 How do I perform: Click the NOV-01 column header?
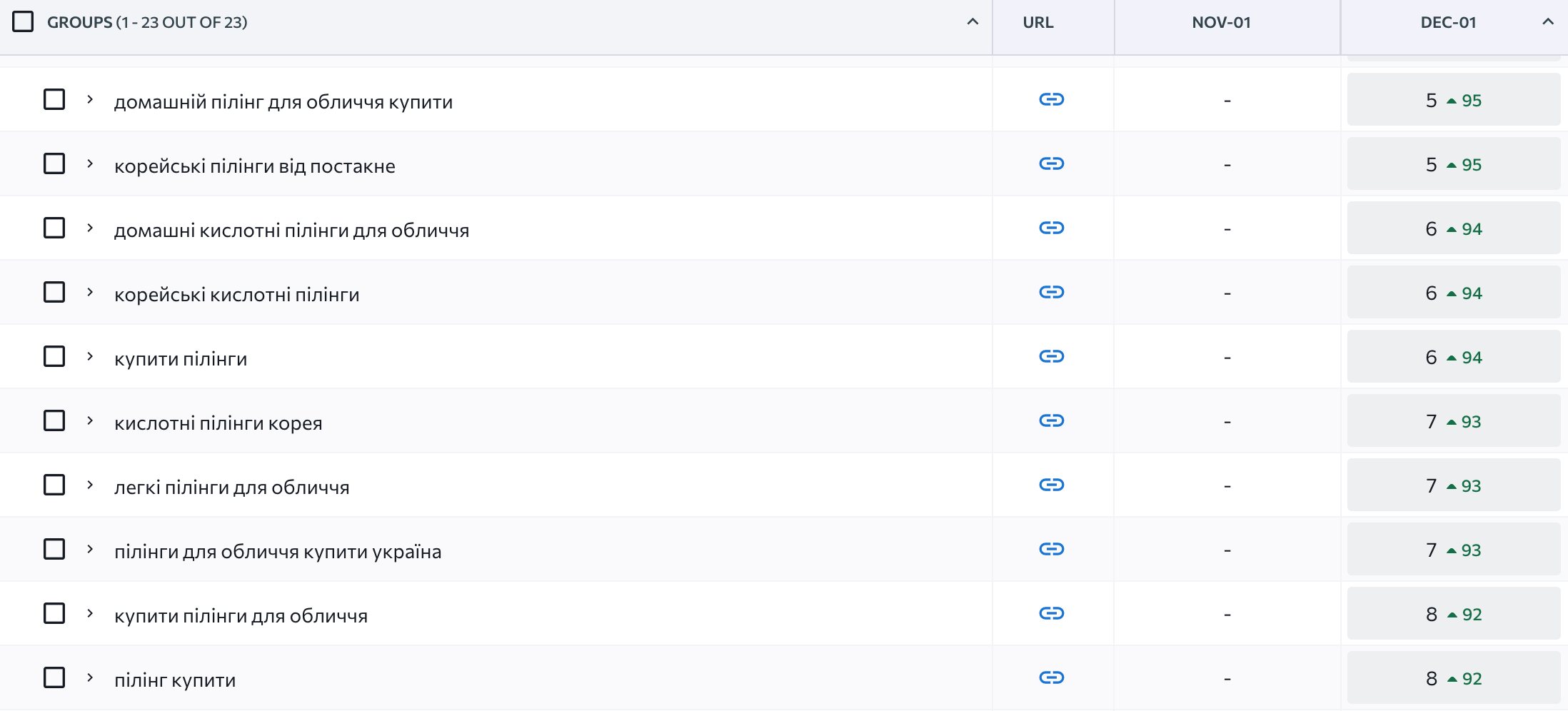point(1221,22)
